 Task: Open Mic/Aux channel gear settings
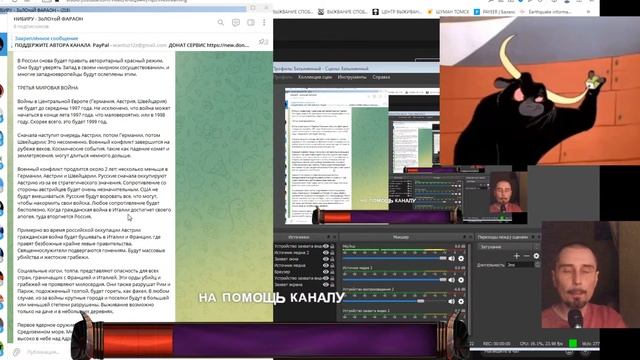click(x=461, y=258)
